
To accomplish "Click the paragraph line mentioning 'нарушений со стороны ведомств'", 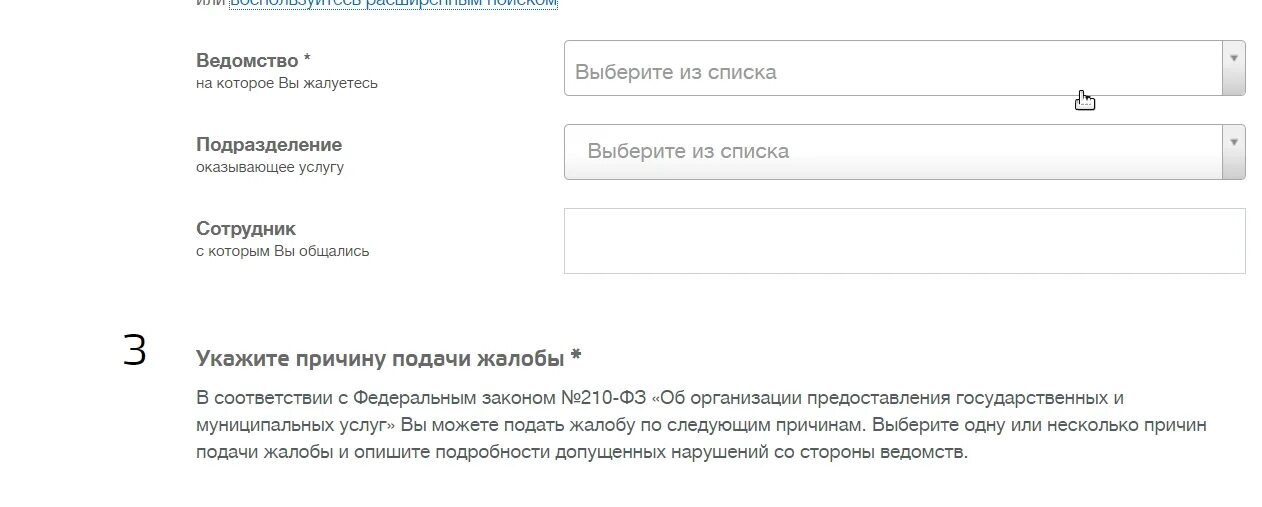I will [582, 452].
